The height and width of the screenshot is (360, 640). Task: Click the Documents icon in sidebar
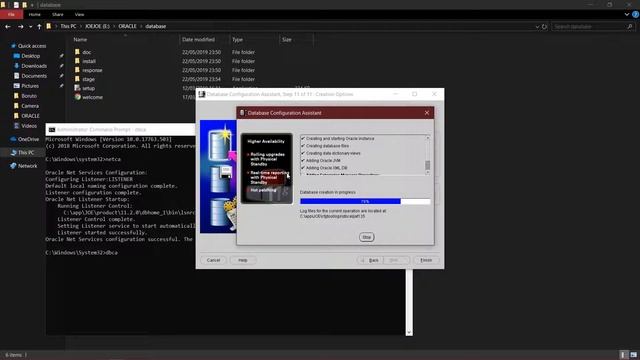[16, 76]
